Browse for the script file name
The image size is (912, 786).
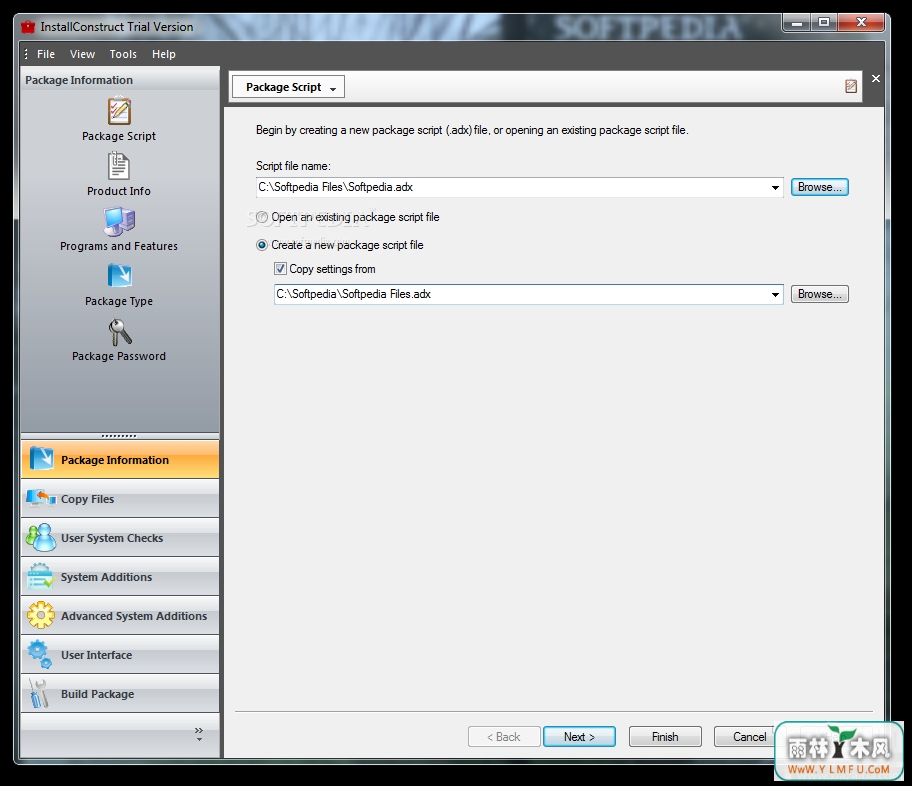pos(820,187)
